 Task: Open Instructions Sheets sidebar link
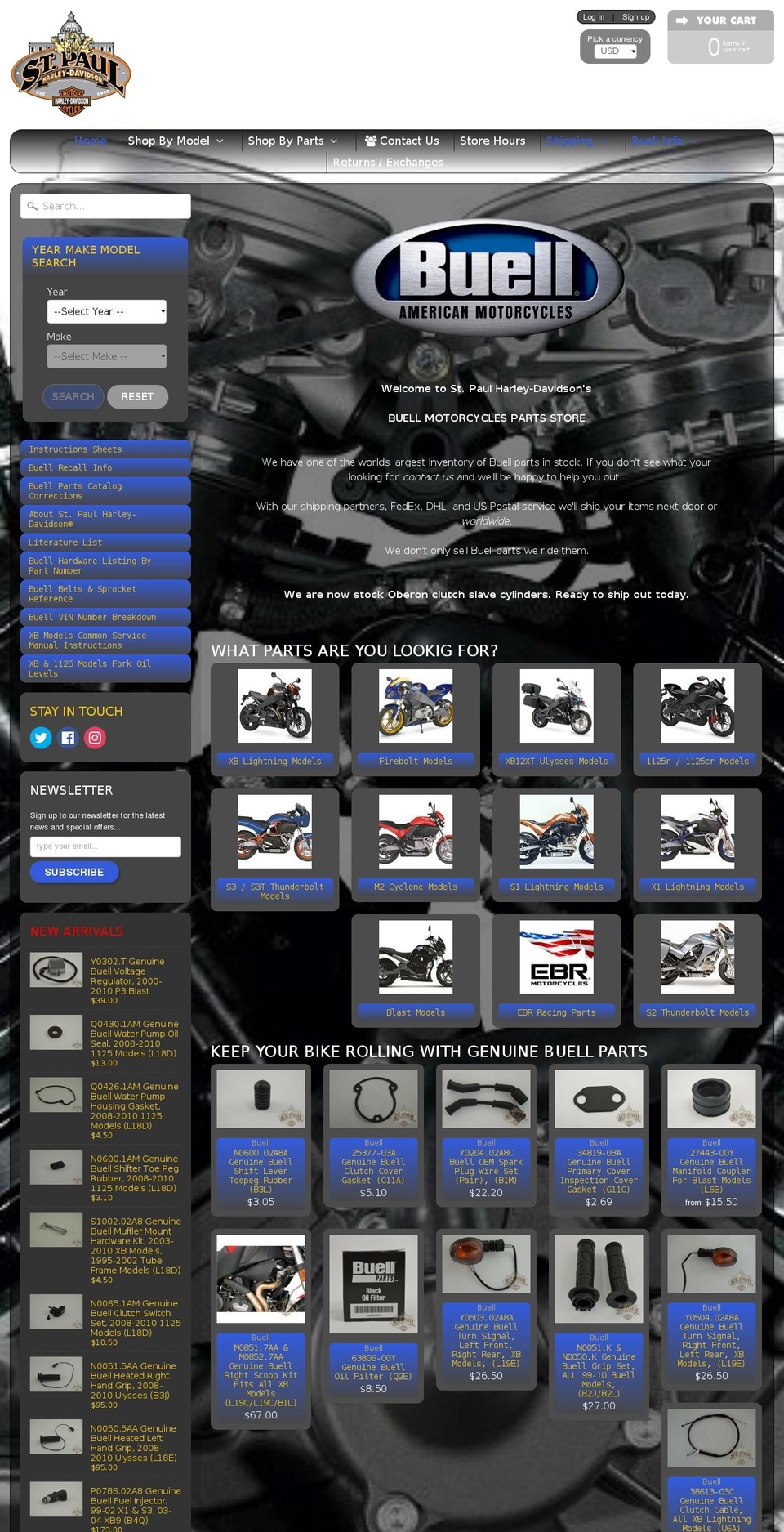coord(105,449)
